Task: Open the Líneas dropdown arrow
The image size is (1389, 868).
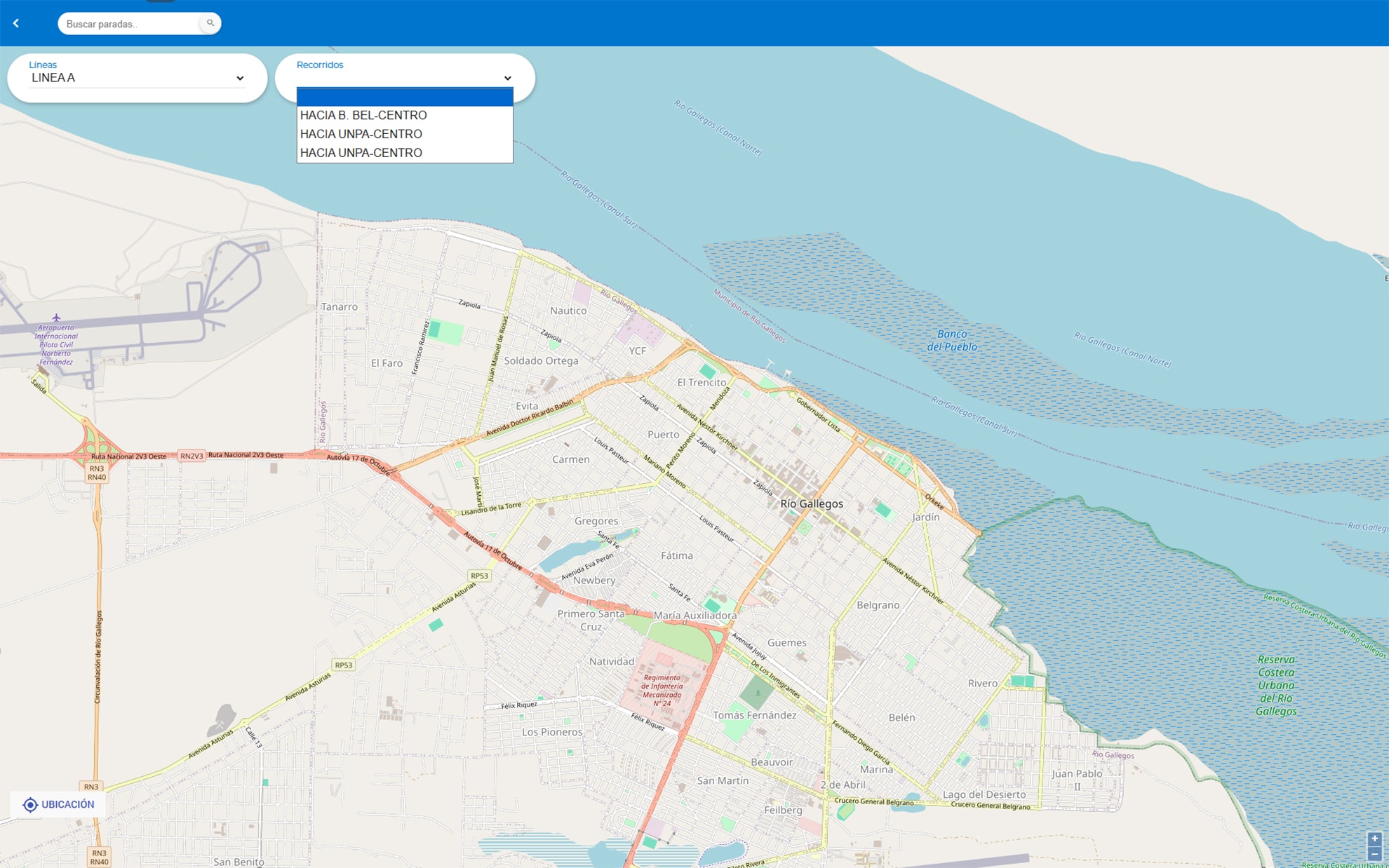Action: (x=240, y=79)
